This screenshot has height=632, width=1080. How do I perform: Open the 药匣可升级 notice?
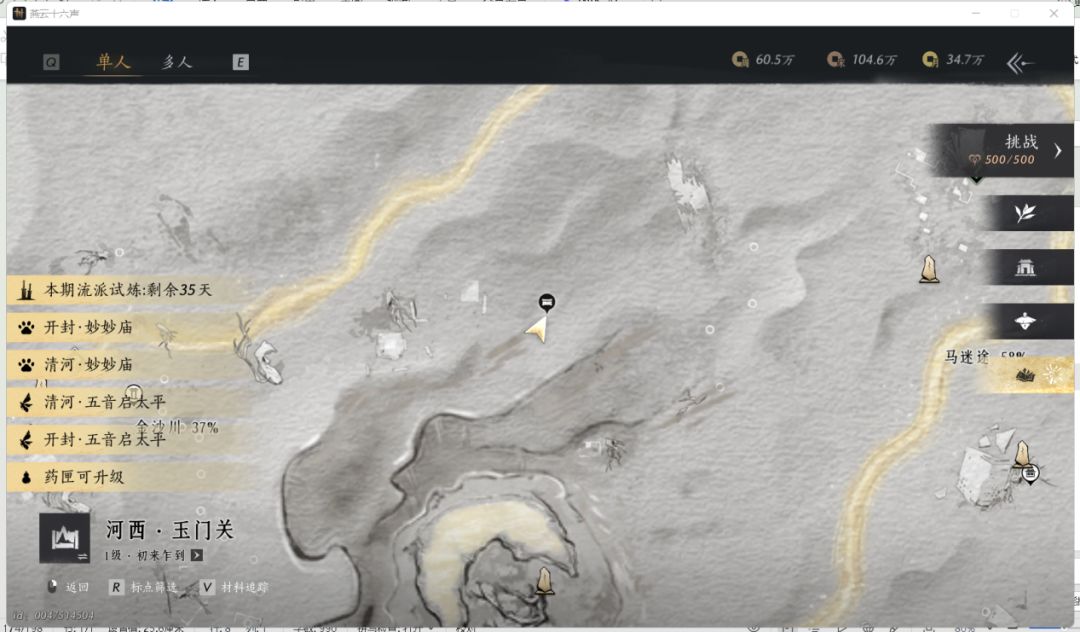129,476
